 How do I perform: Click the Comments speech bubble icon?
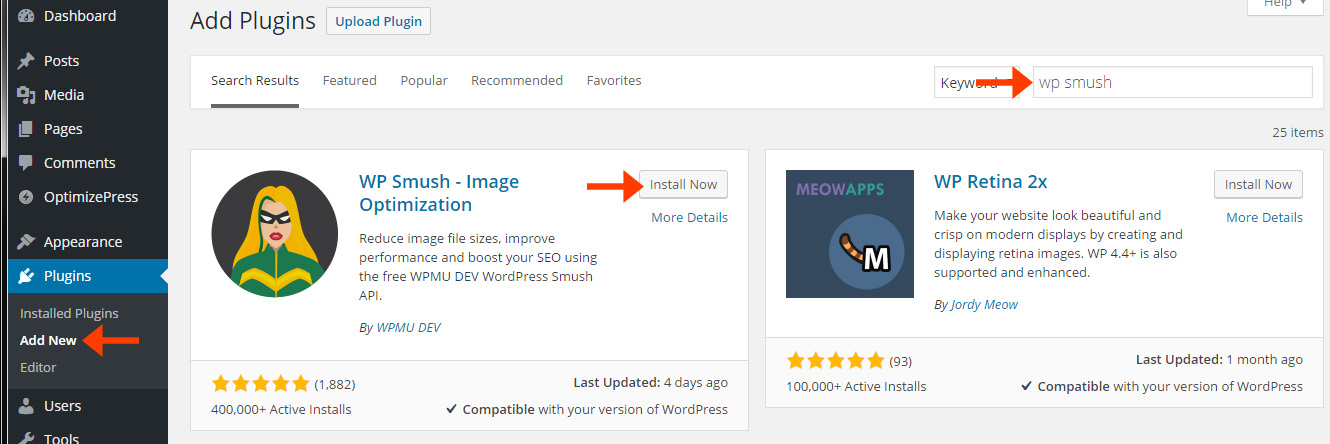[26, 163]
